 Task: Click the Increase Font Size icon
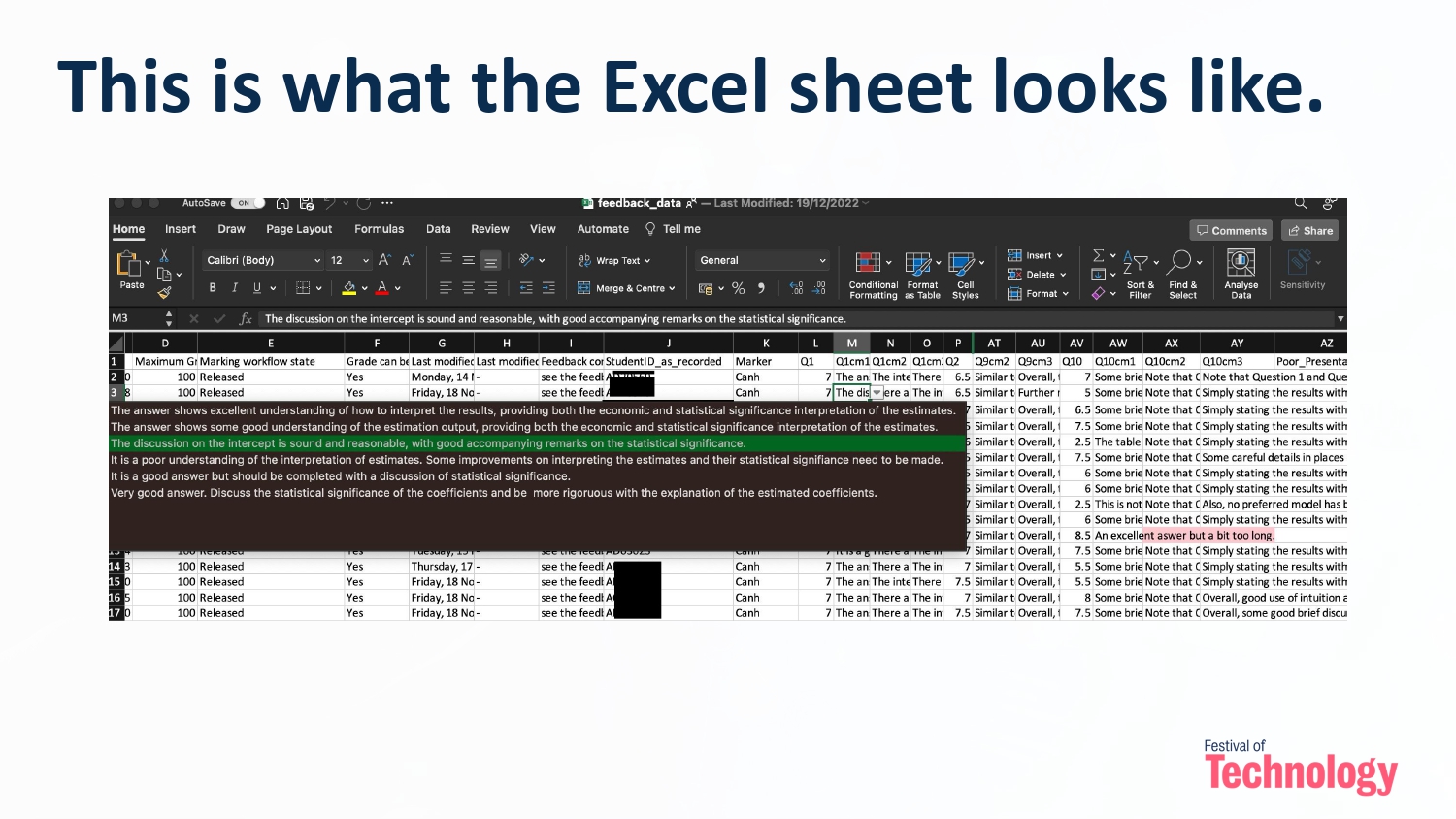point(384,260)
